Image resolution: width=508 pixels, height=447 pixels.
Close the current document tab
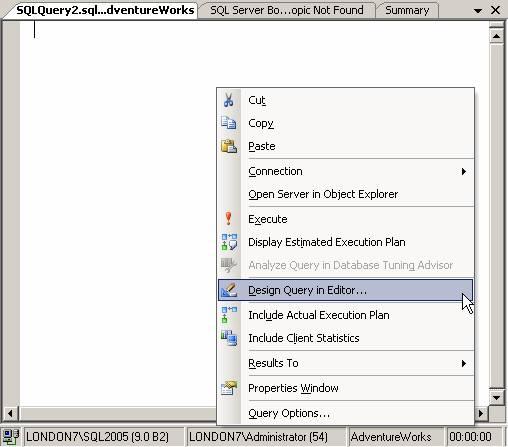coord(496,10)
